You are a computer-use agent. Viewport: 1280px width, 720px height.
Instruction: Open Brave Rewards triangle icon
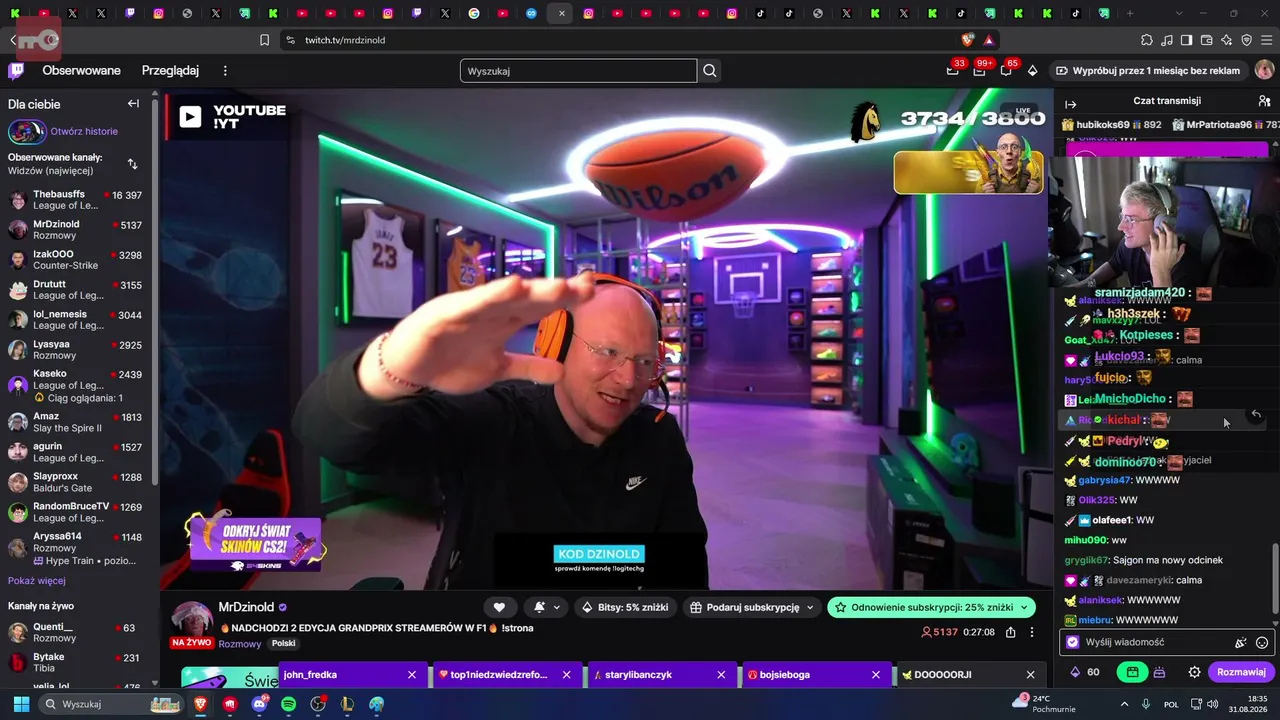[989, 40]
